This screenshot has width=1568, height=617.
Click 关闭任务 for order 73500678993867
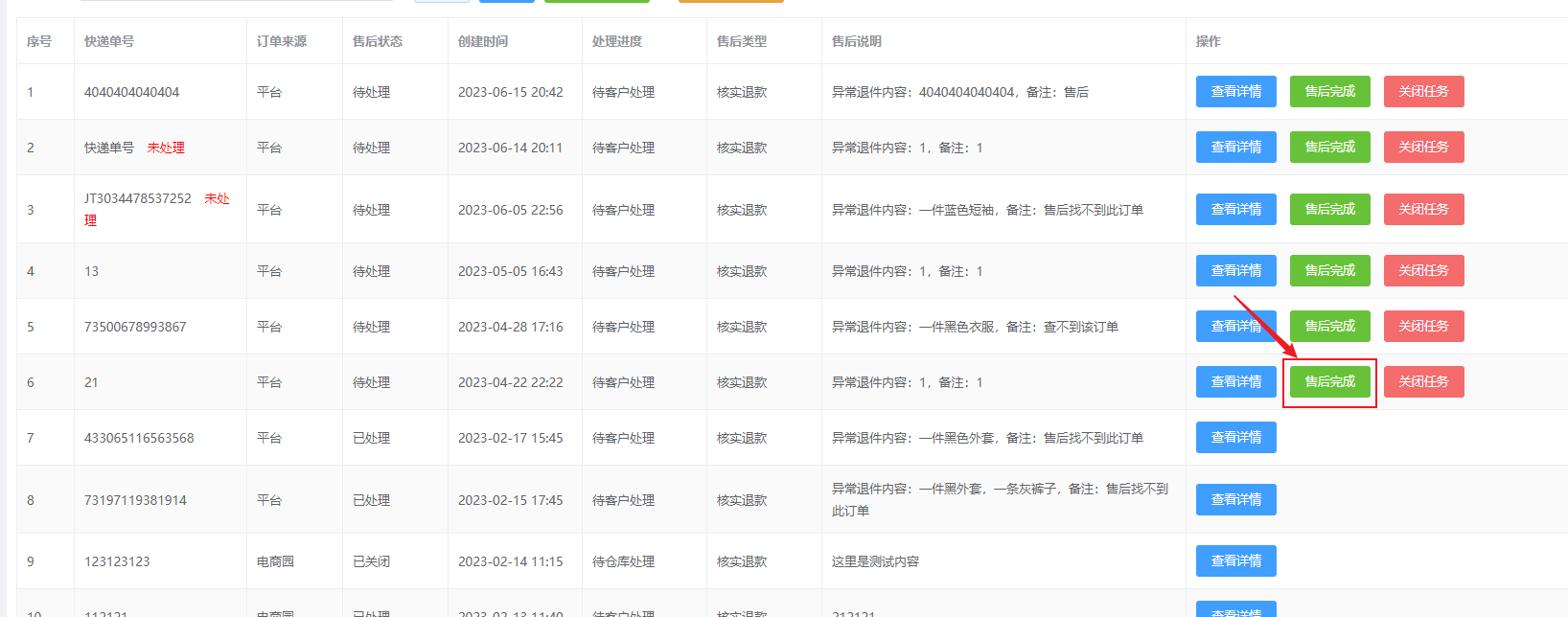1423,327
